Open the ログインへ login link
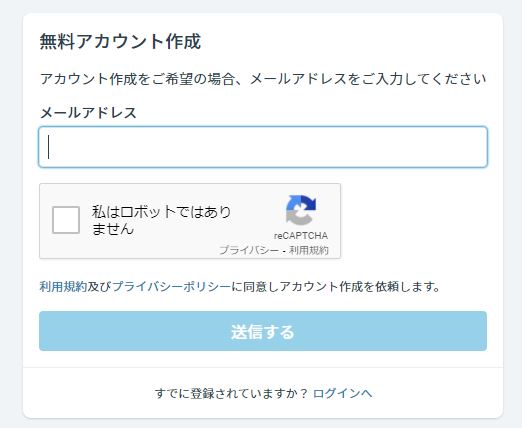The width and height of the screenshot is (522, 428). click(343, 393)
